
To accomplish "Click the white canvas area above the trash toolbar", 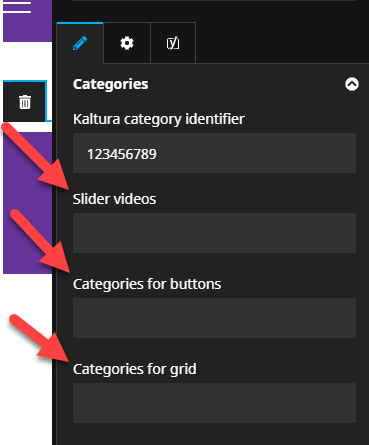I will pyautogui.click(x=28, y=61).
